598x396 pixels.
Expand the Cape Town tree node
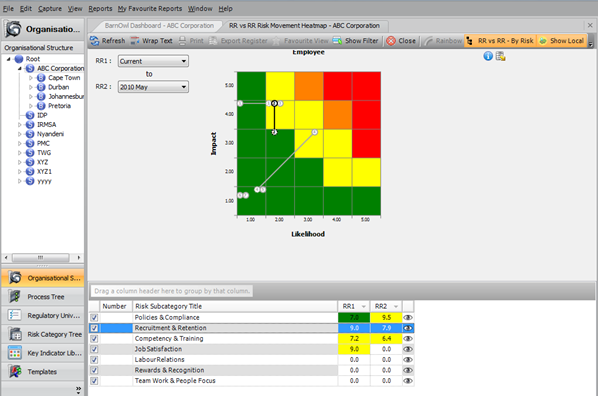31,78
